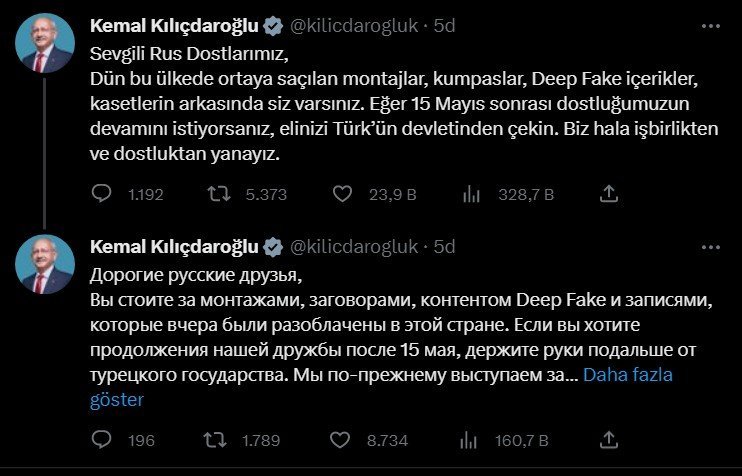Share the first tweet
Image resolution: width=742 pixels, height=476 pixels.
607,195
